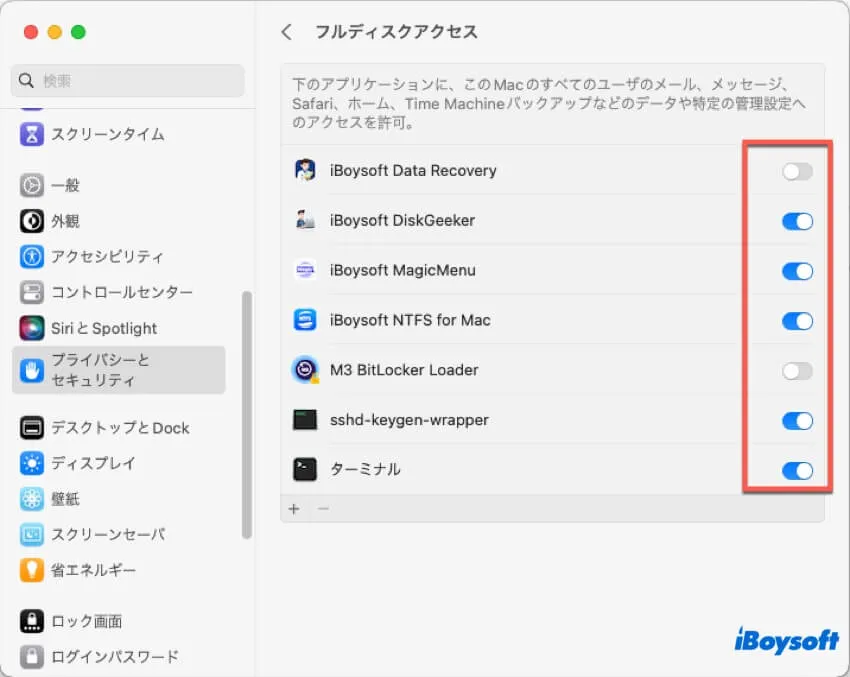
Task: Open 省エネルギー sidebar text
Action: pyautogui.click(x=93, y=570)
